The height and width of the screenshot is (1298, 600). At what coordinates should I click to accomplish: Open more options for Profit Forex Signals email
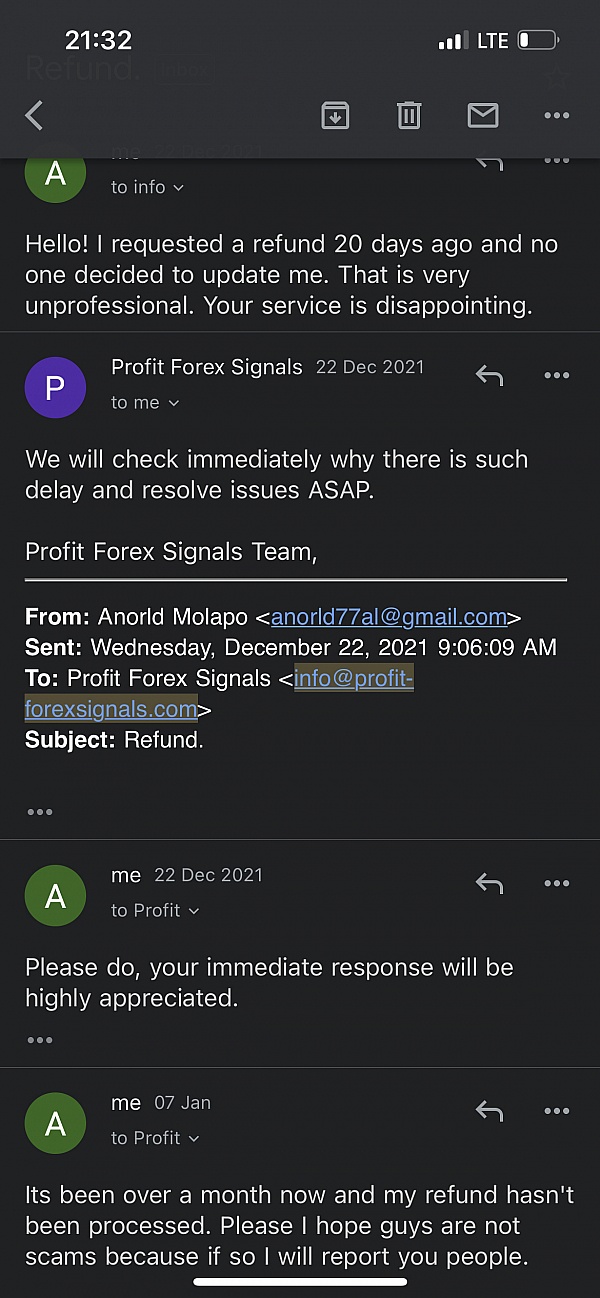tap(556, 376)
